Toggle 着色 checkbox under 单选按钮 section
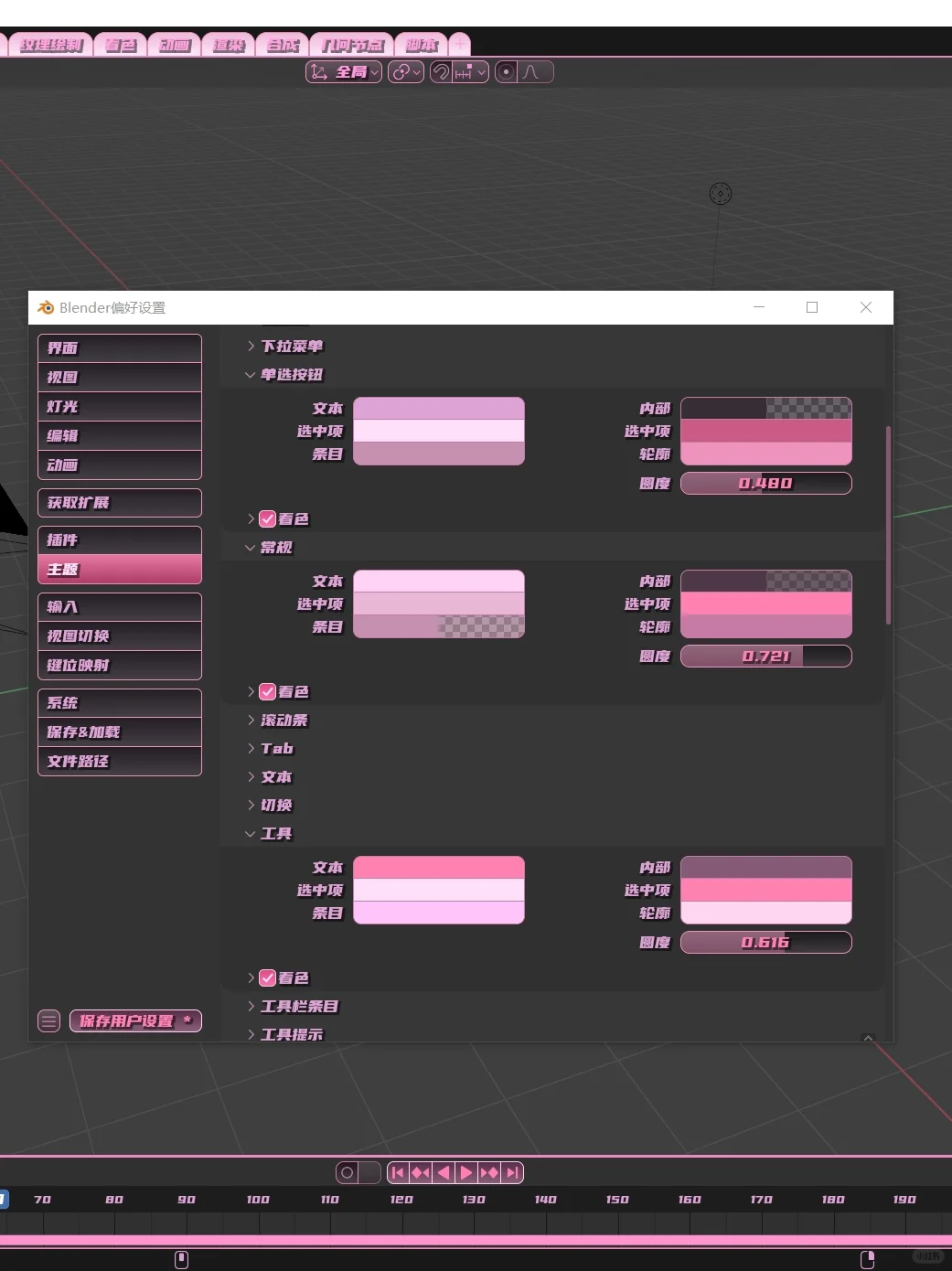This screenshot has height=1271, width=952. pos(268,519)
